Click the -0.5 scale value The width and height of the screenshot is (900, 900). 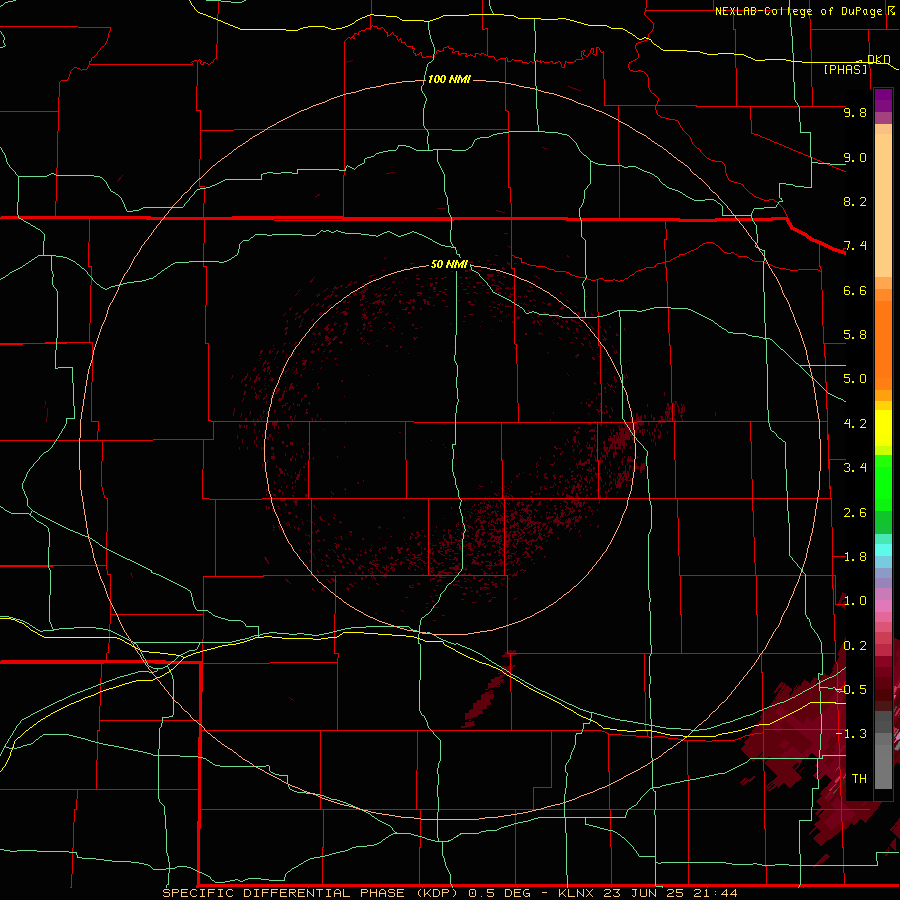[851, 690]
